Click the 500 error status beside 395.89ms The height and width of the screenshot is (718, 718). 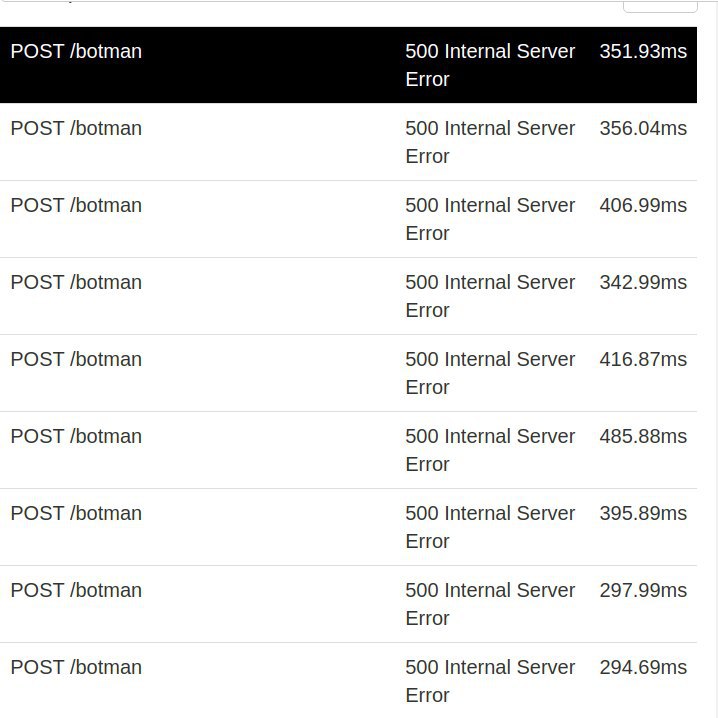pos(490,527)
